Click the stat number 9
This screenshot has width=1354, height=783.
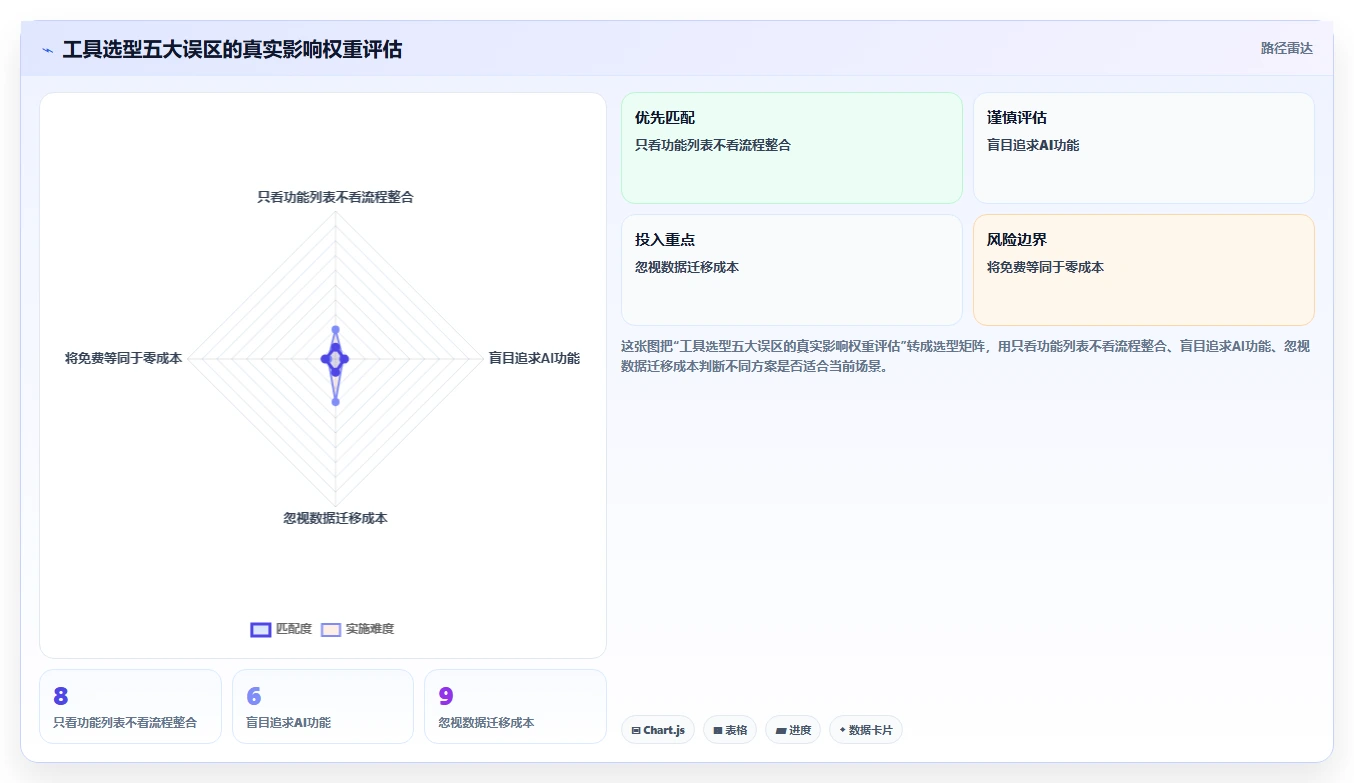coord(446,697)
